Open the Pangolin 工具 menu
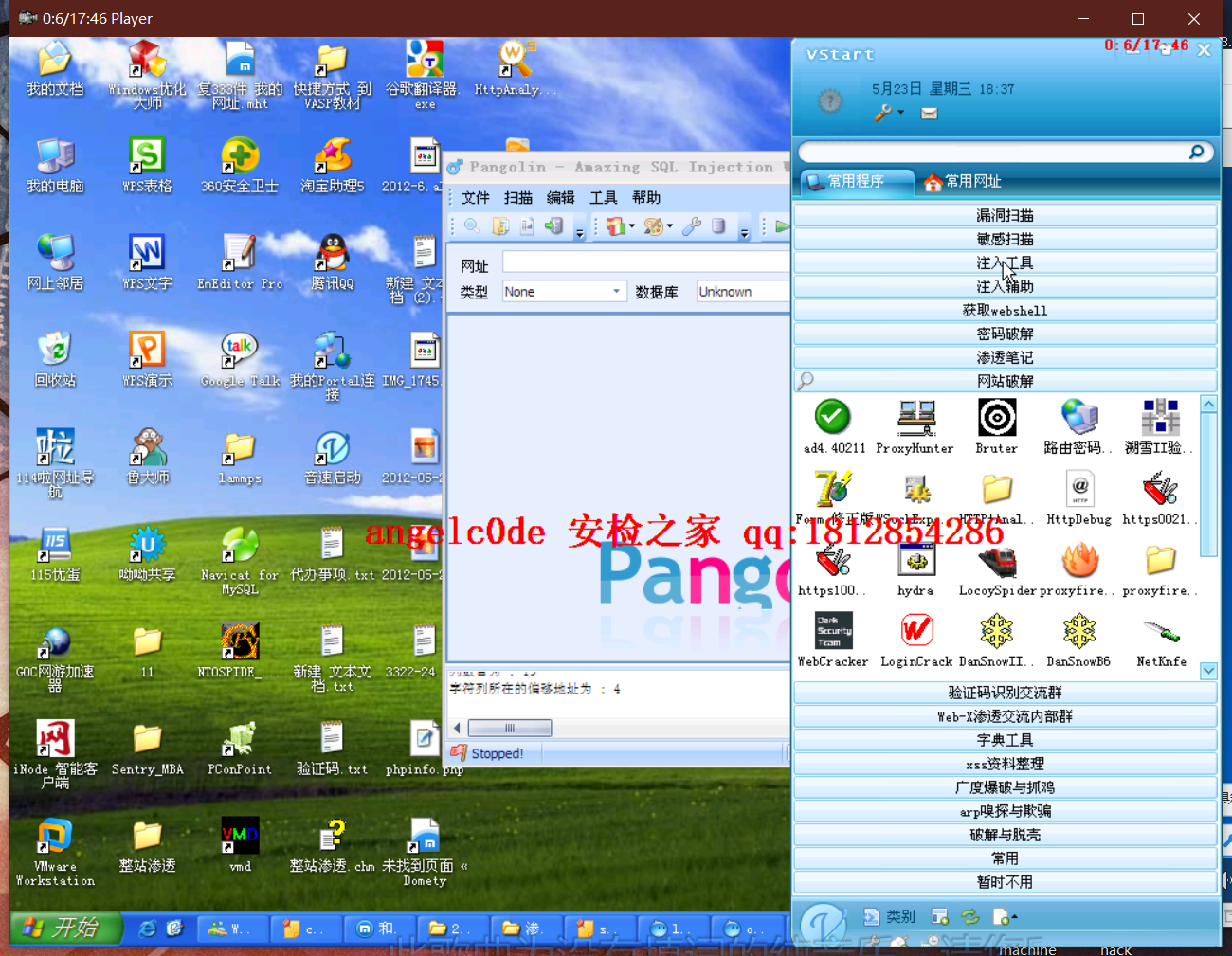The width and height of the screenshot is (1232, 956). [x=604, y=197]
